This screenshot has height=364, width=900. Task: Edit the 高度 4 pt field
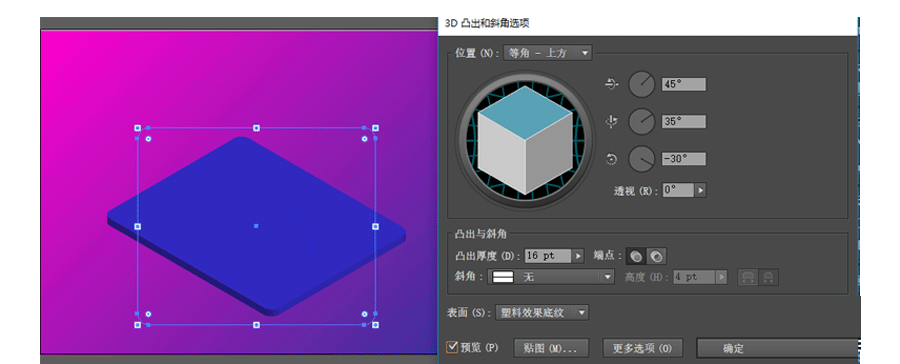(693, 277)
